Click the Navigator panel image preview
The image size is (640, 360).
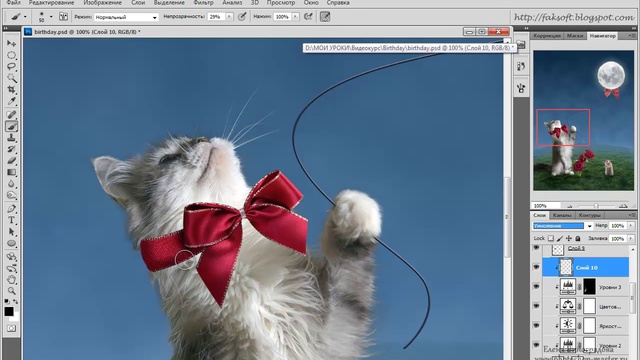tap(583, 120)
